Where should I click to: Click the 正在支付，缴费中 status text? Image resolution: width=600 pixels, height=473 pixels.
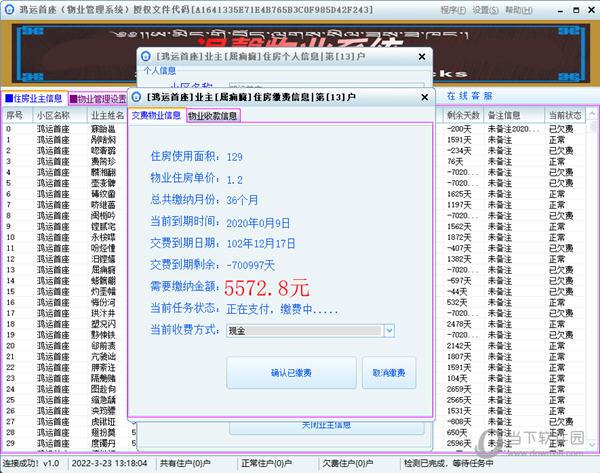282,309
